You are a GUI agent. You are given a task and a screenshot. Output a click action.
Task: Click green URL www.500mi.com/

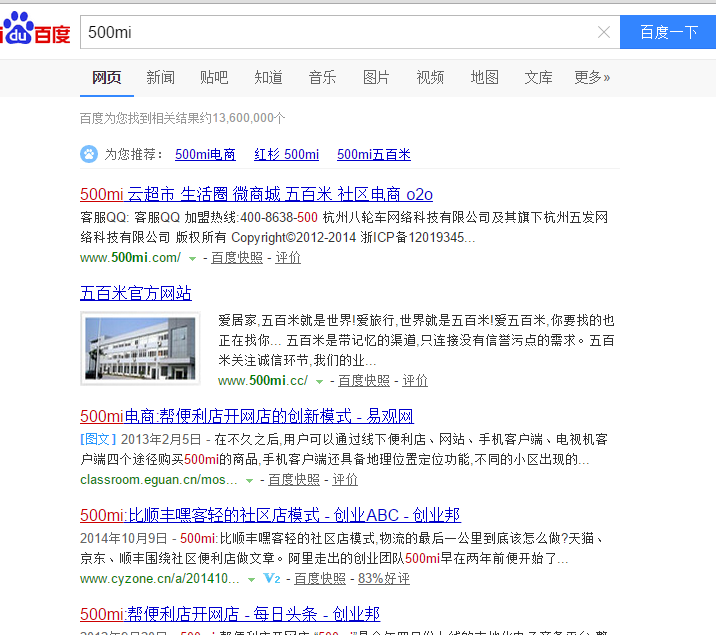pos(131,257)
